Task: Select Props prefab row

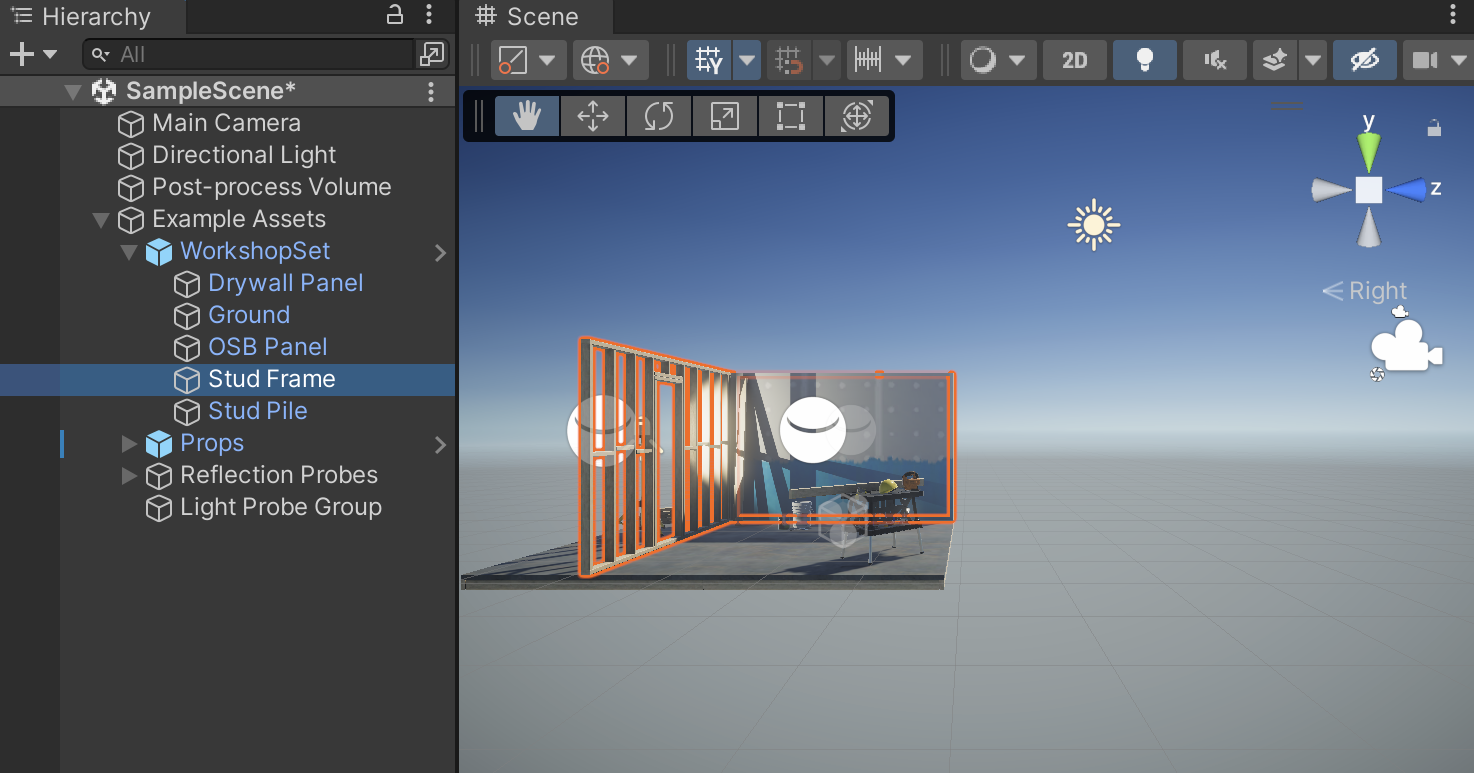Action: point(211,443)
